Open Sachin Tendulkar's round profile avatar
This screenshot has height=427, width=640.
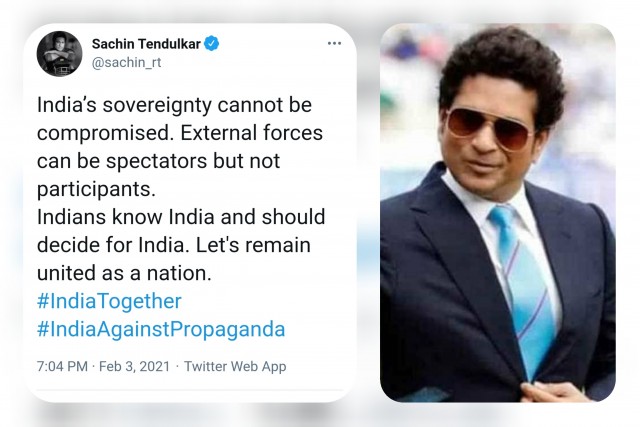60,53
